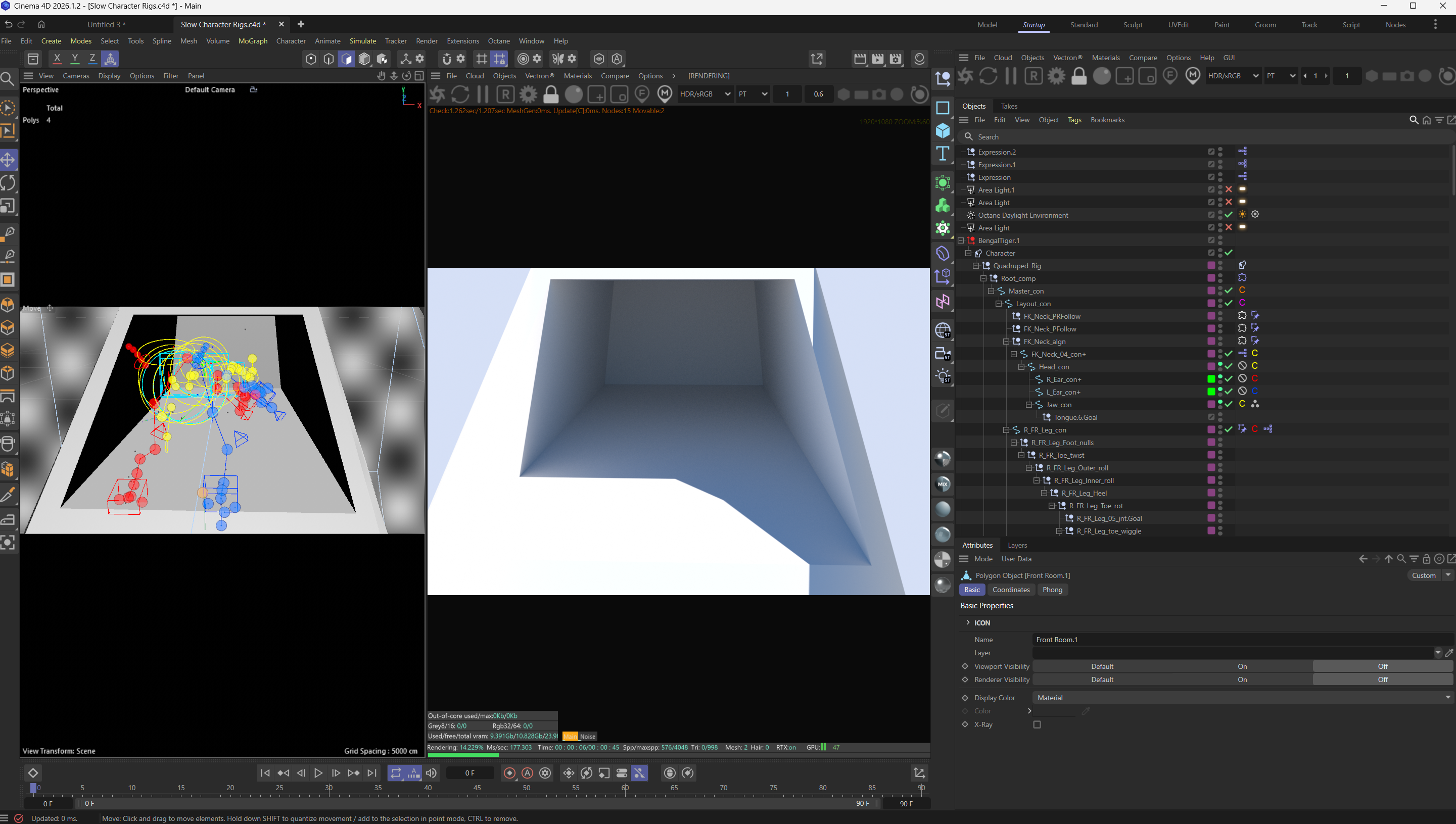1456x824 pixels.
Task: Click the Text spline tool icon
Action: [943, 154]
